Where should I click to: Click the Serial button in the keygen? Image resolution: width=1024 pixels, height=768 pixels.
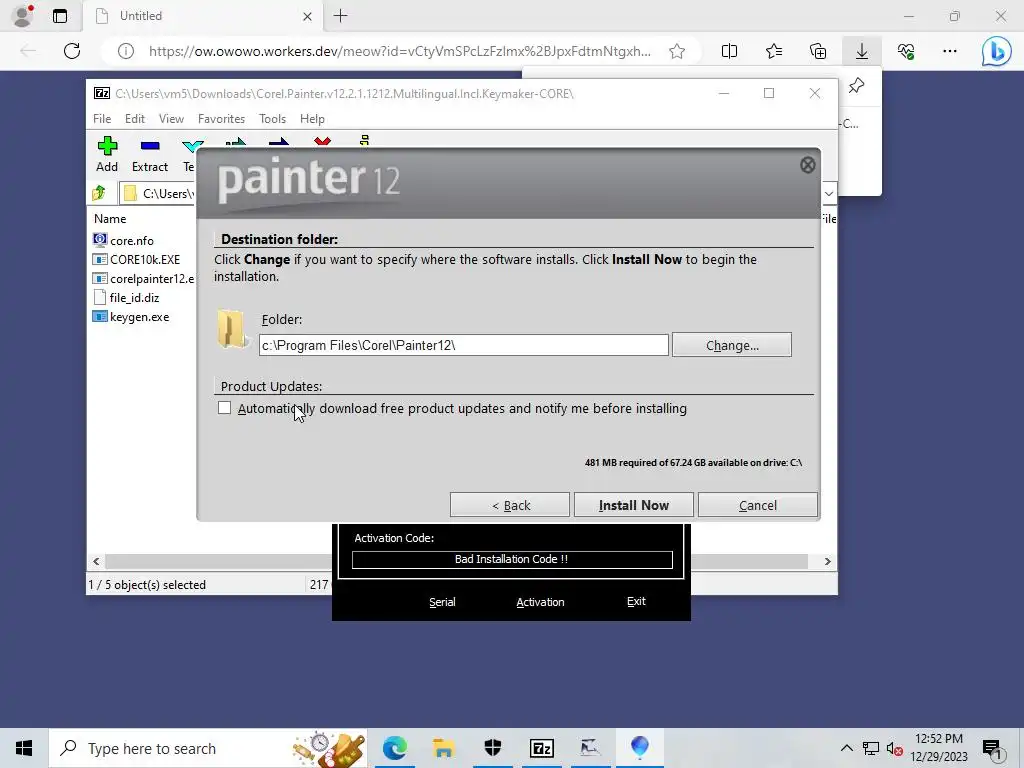tap(442, 602)
